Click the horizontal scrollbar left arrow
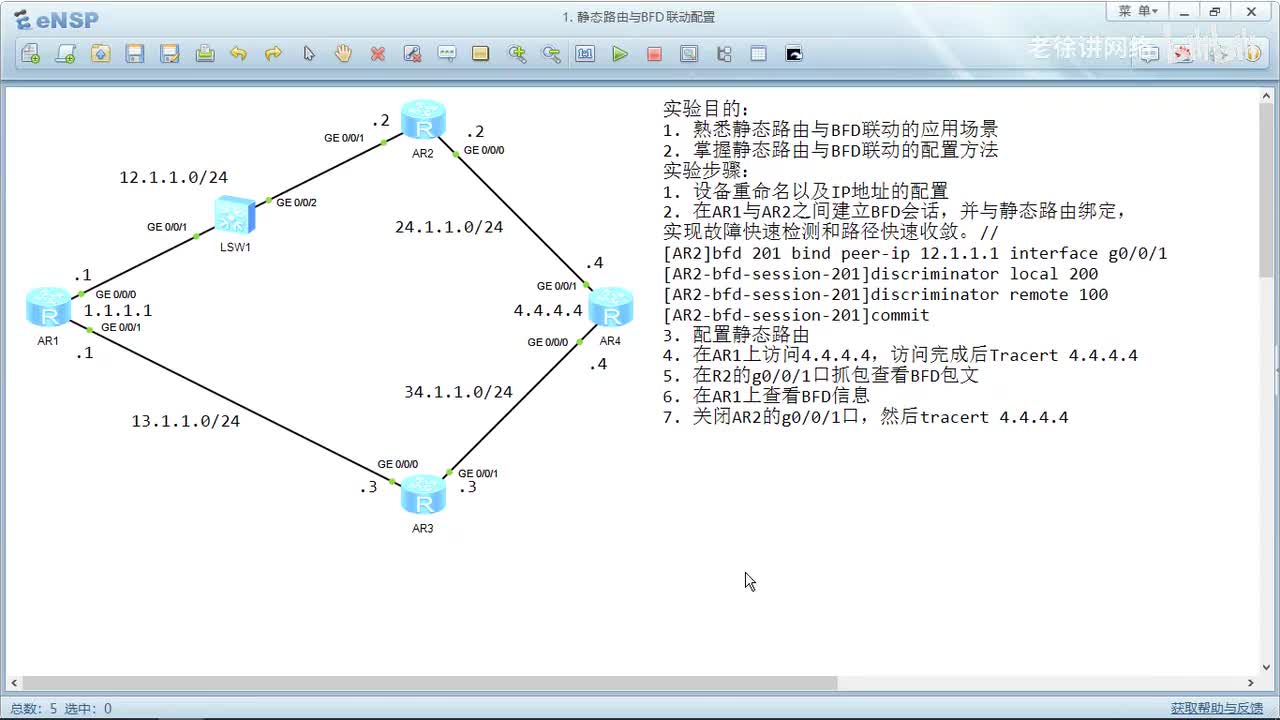This screenshot has height=720, width=1280. pyautogui.click(x=14, y=682)
